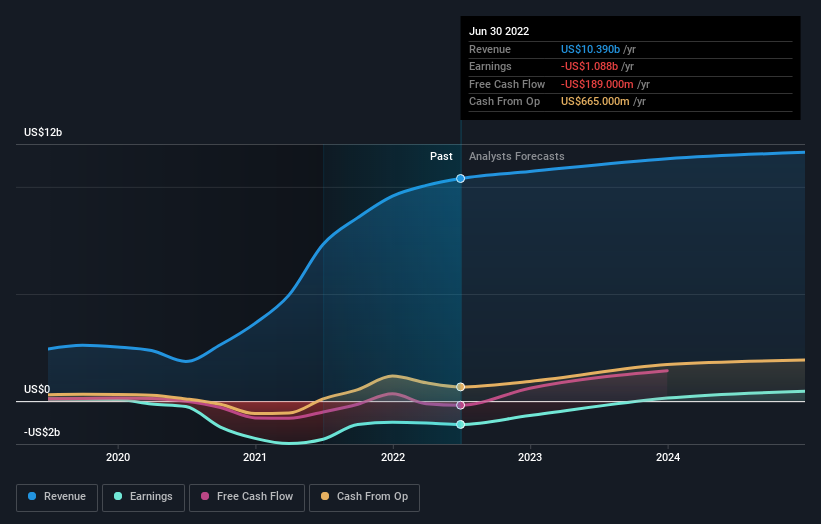Select the Free Cash Flow pink data point

[x=460, y=405]
